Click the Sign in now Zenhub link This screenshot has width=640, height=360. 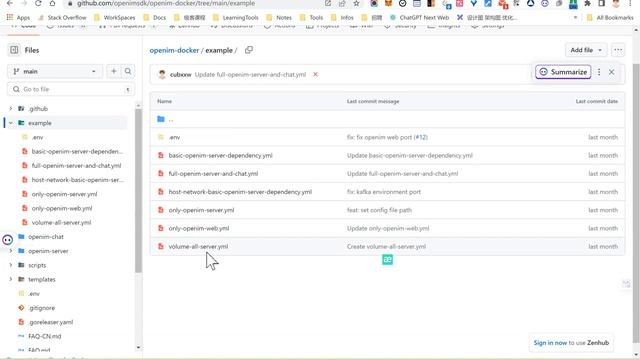550,343
